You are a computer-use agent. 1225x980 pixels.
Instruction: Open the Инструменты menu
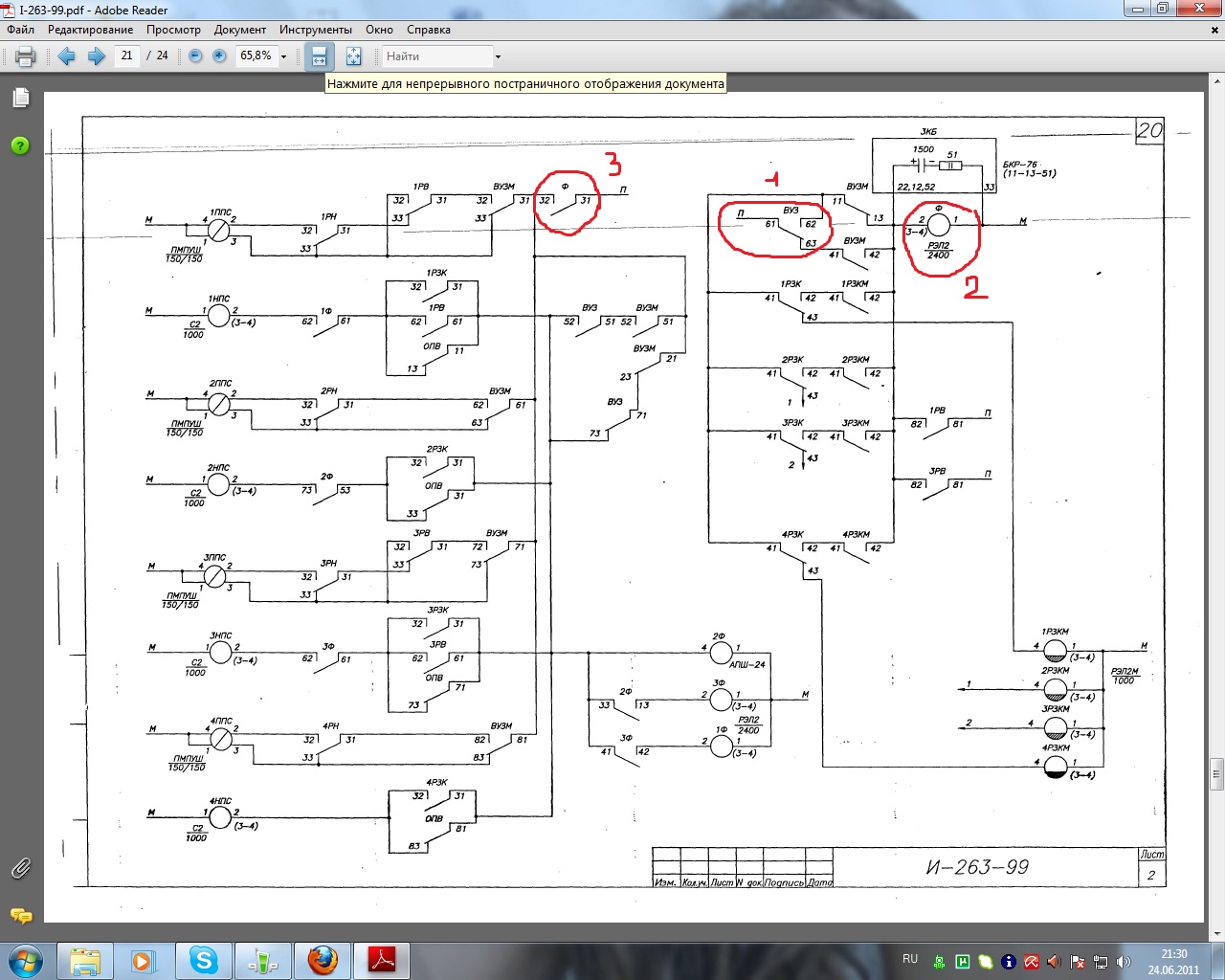point(316,30)
